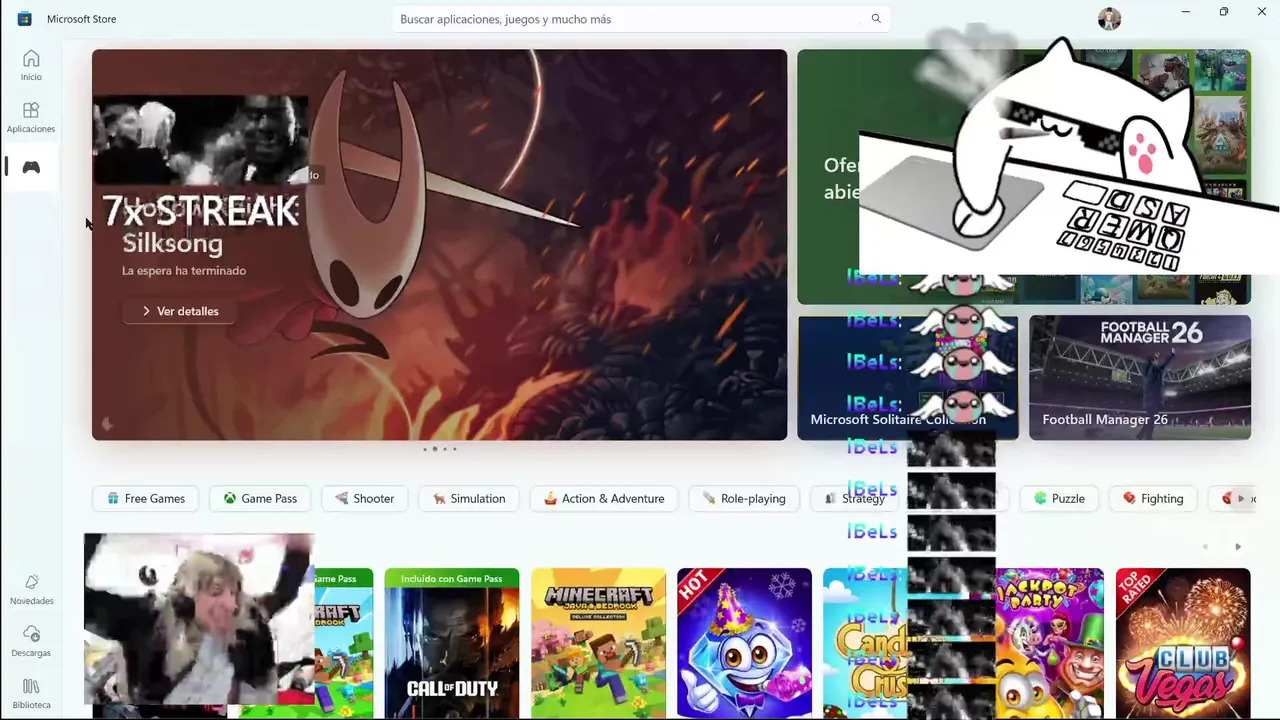Open Descargas in the sidebar

point(31,641)
